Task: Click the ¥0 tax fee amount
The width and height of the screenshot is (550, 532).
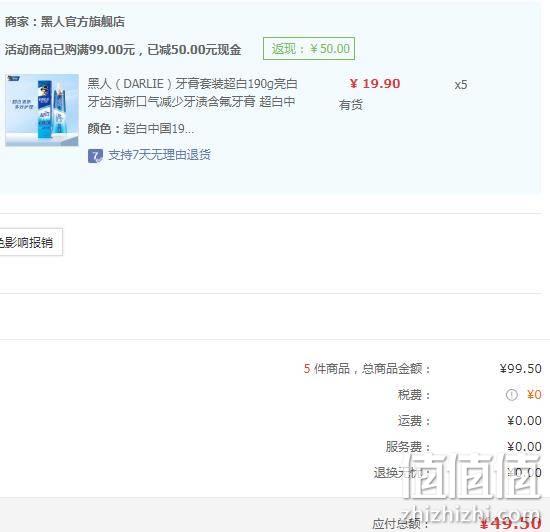Action: (534, 395)
